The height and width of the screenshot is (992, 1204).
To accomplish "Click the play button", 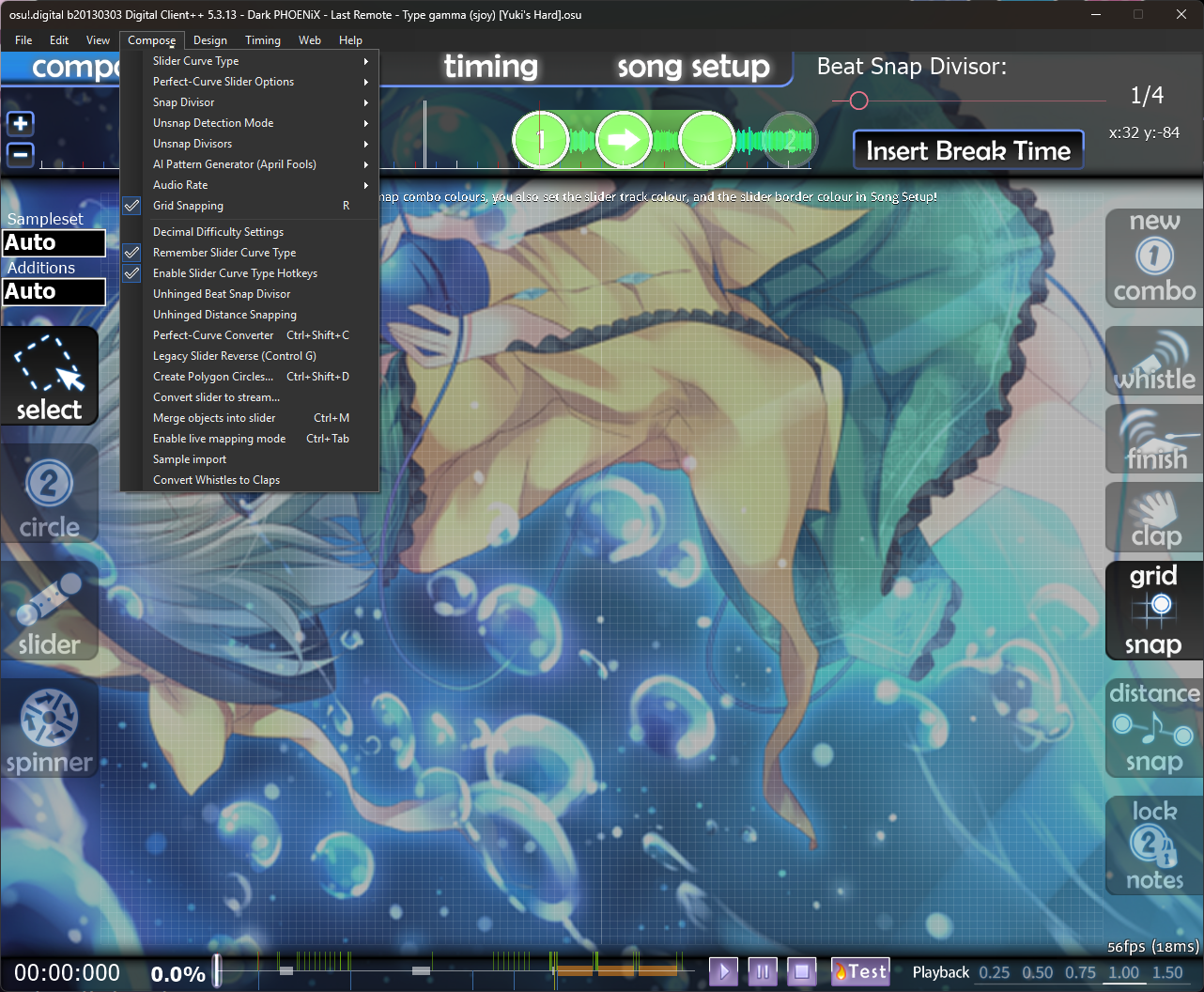I will click(723, 971).
